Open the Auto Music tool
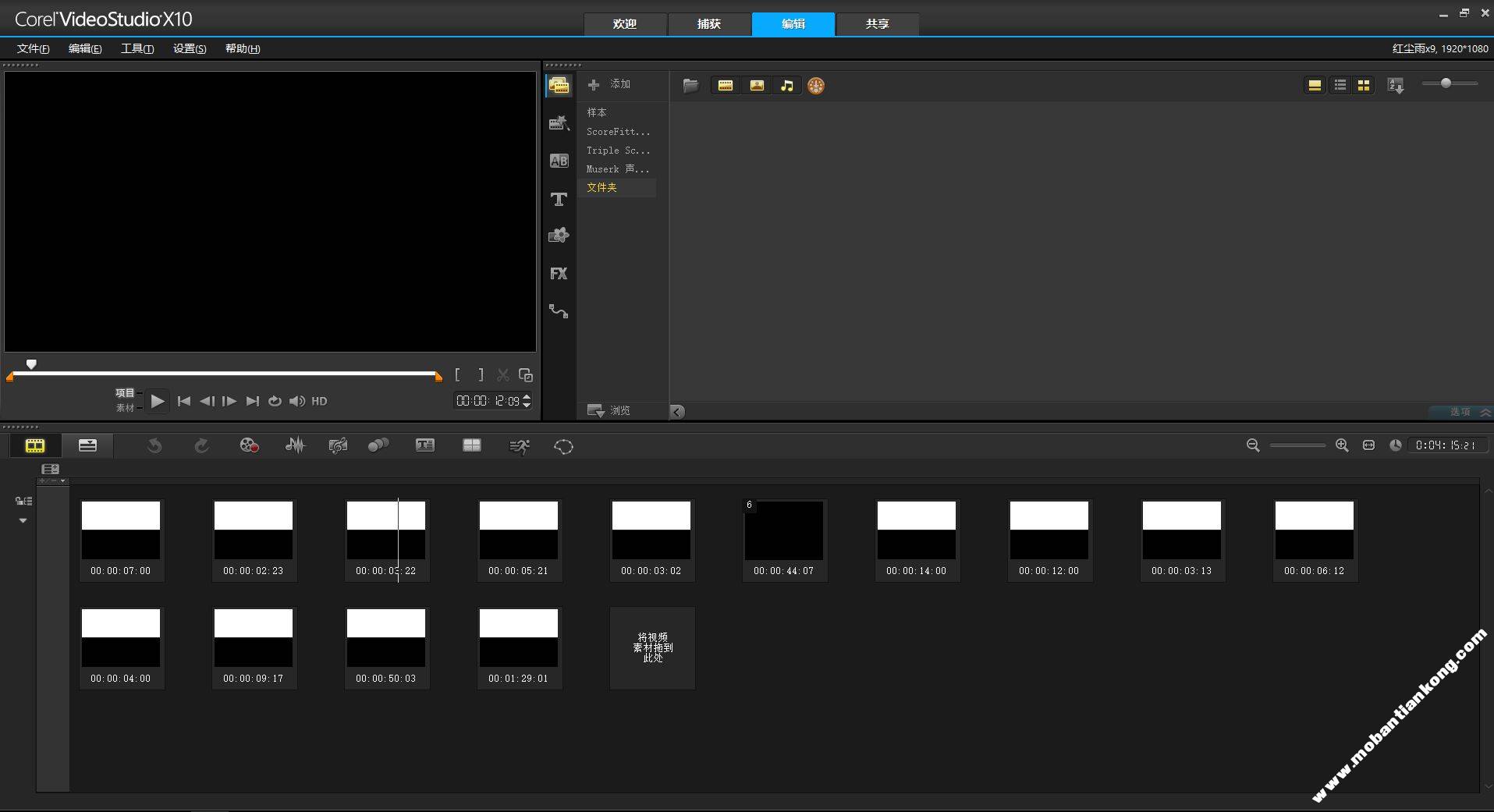The height and width of the screenshot is (812, 1494). 338,445
